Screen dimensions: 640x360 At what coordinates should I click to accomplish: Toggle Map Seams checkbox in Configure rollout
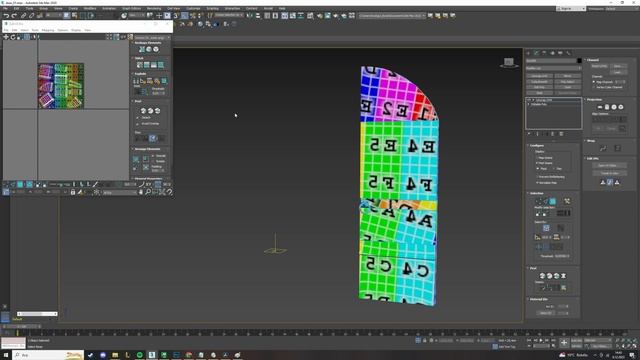pos(537,158)
